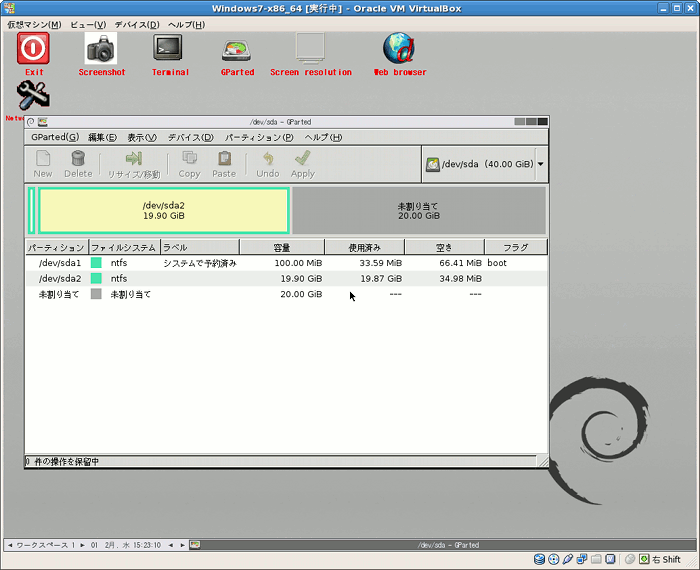The image size is (700, 570).
Task: Click the Delete partition toolbar icon
Action: click(78, 164)
